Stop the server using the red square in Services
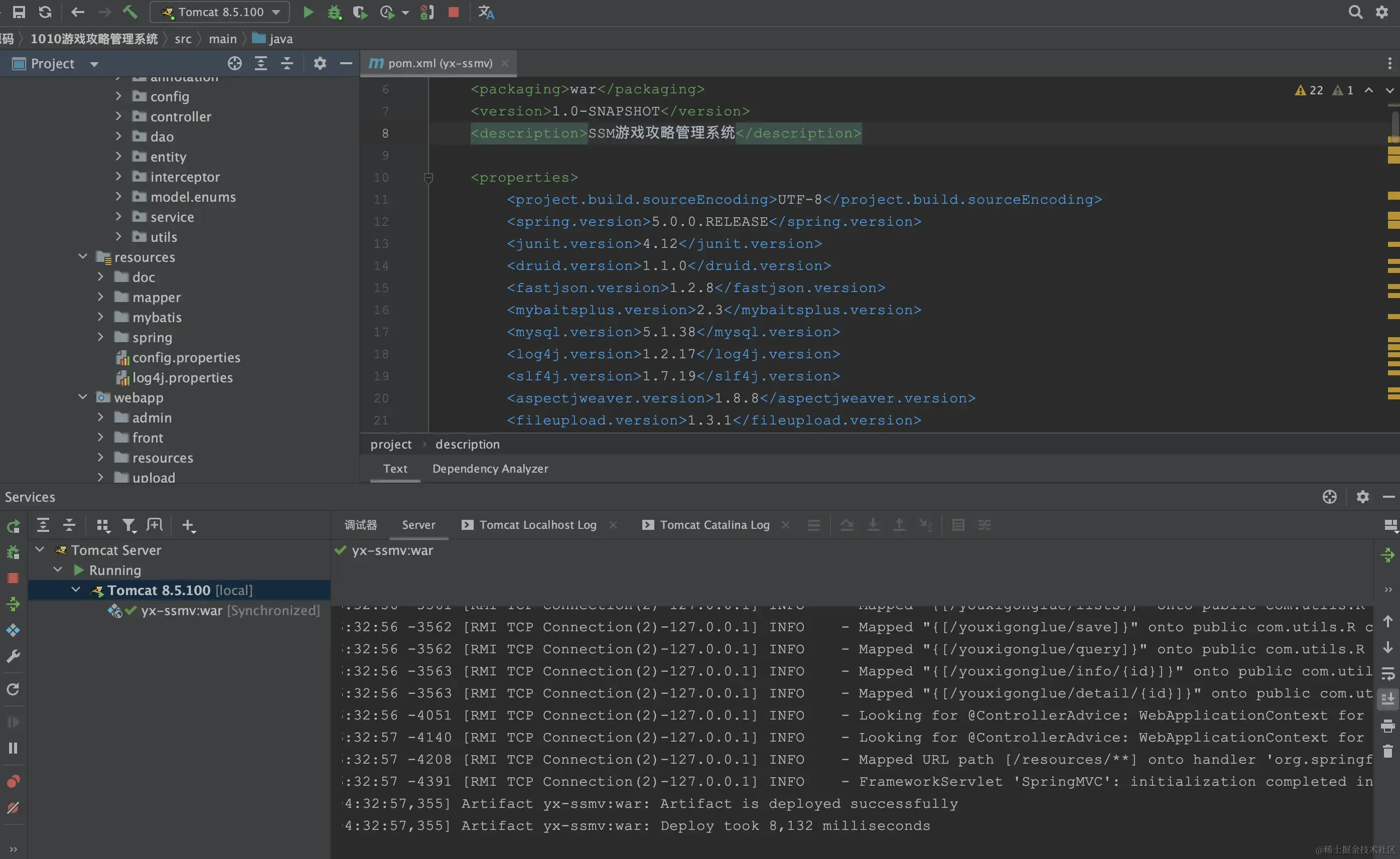Viewport: 1400px width, 859px height. pyautogui.click(x=13, y=579)
